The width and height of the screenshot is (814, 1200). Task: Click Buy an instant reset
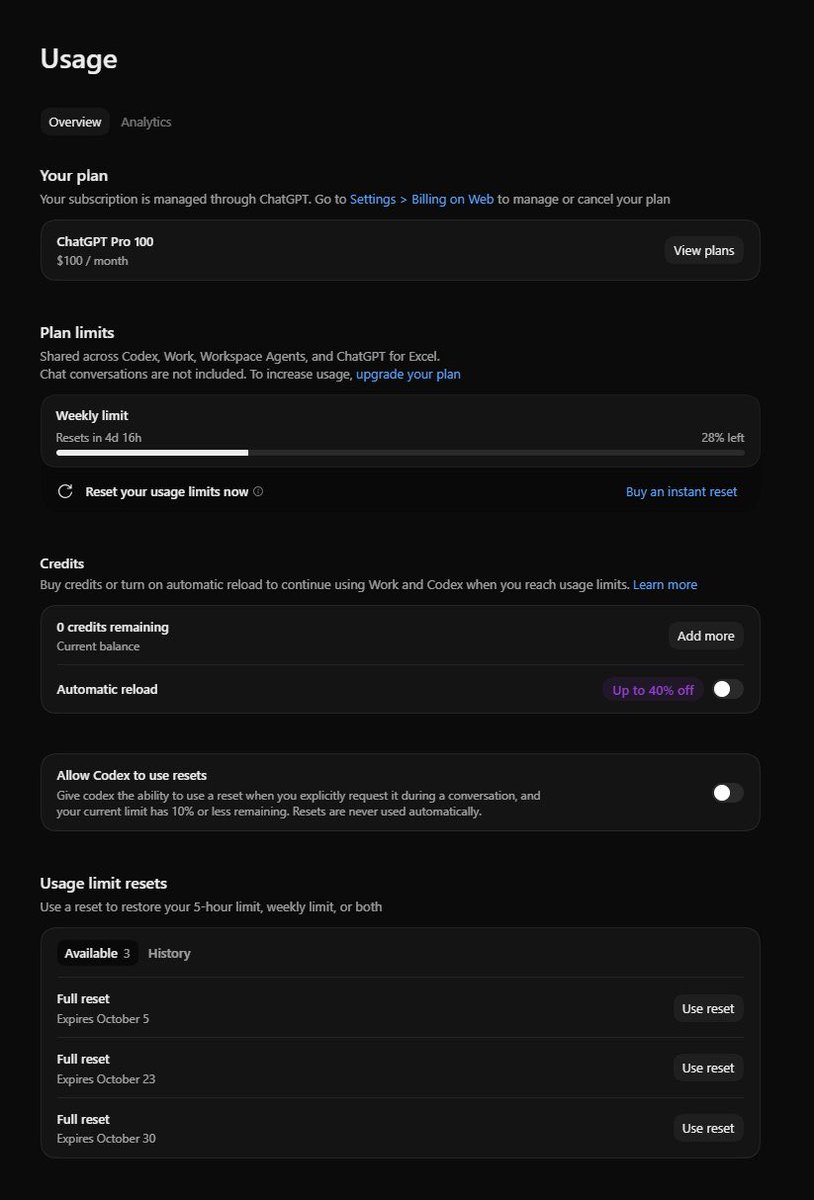[681, 492]
